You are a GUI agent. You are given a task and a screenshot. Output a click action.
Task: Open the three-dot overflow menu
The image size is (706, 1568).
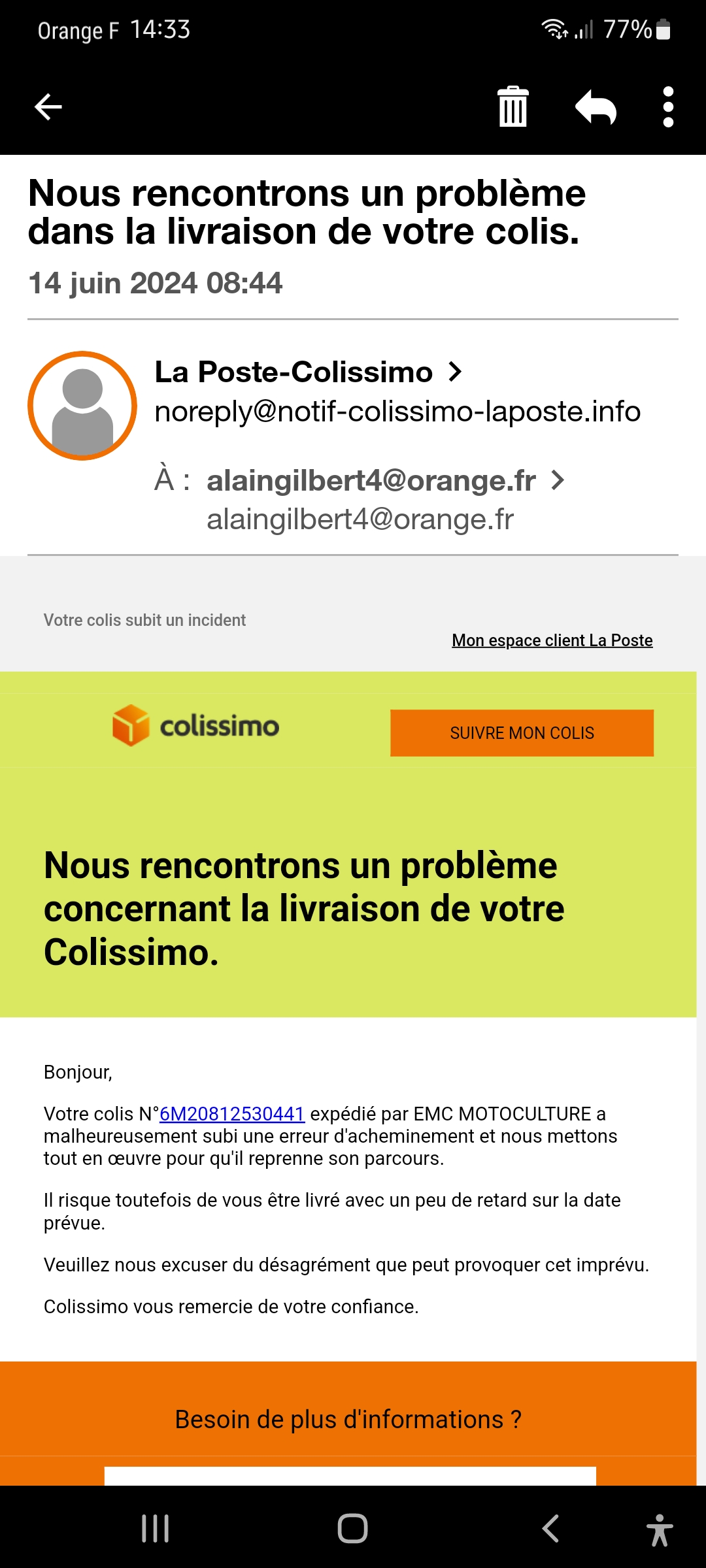(x=668, y=106)
